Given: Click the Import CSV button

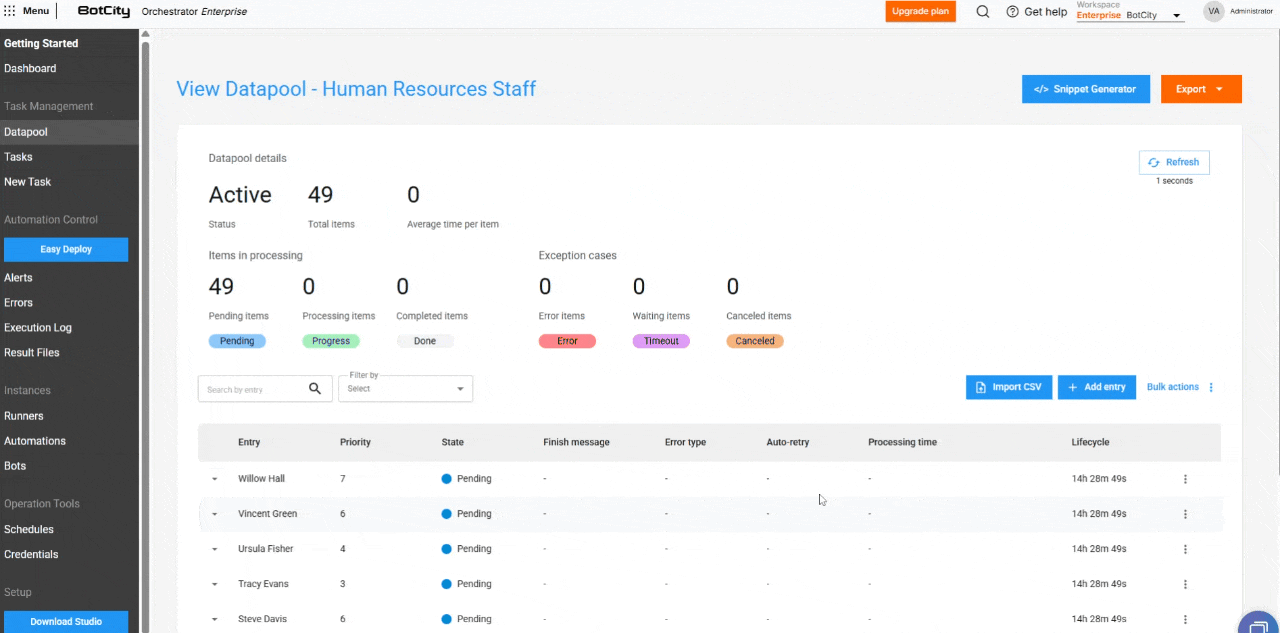Looking at the screenshot, I should 1008,388.
